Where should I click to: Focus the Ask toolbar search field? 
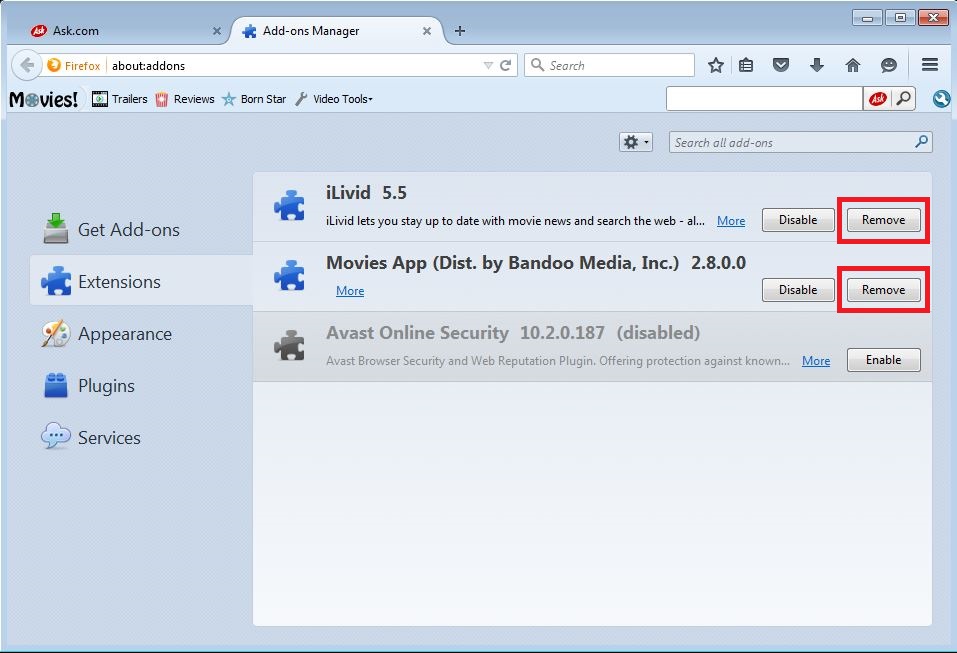764,99
